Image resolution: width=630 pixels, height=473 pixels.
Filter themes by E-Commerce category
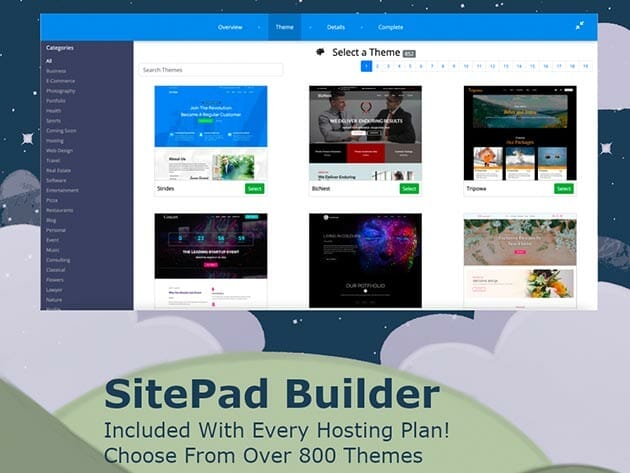tap(61, 81)
